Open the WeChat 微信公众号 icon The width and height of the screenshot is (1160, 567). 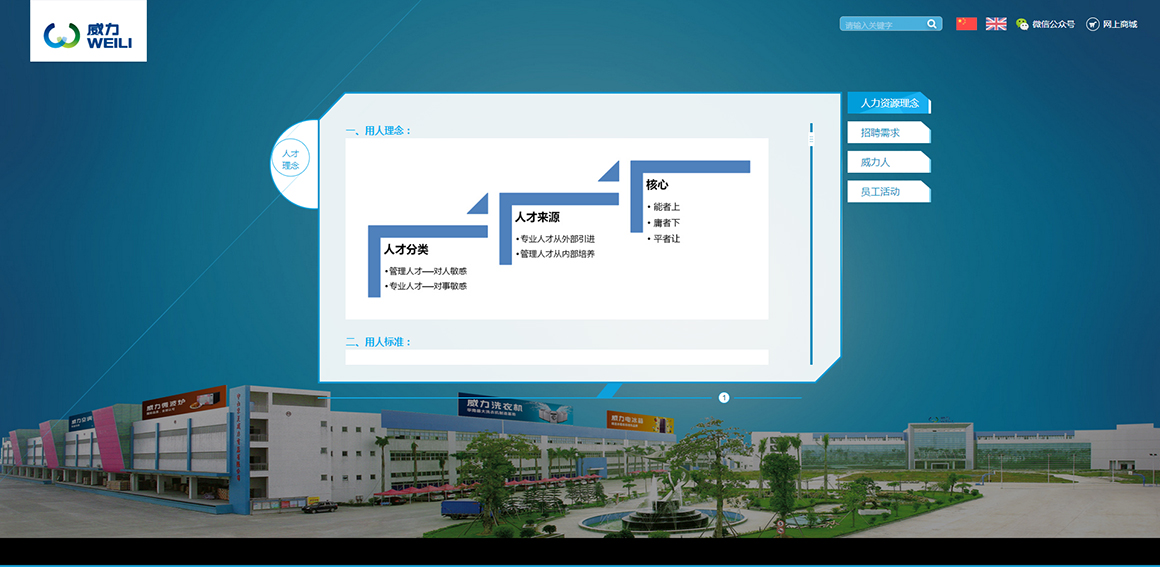[x=1022, y=24]
